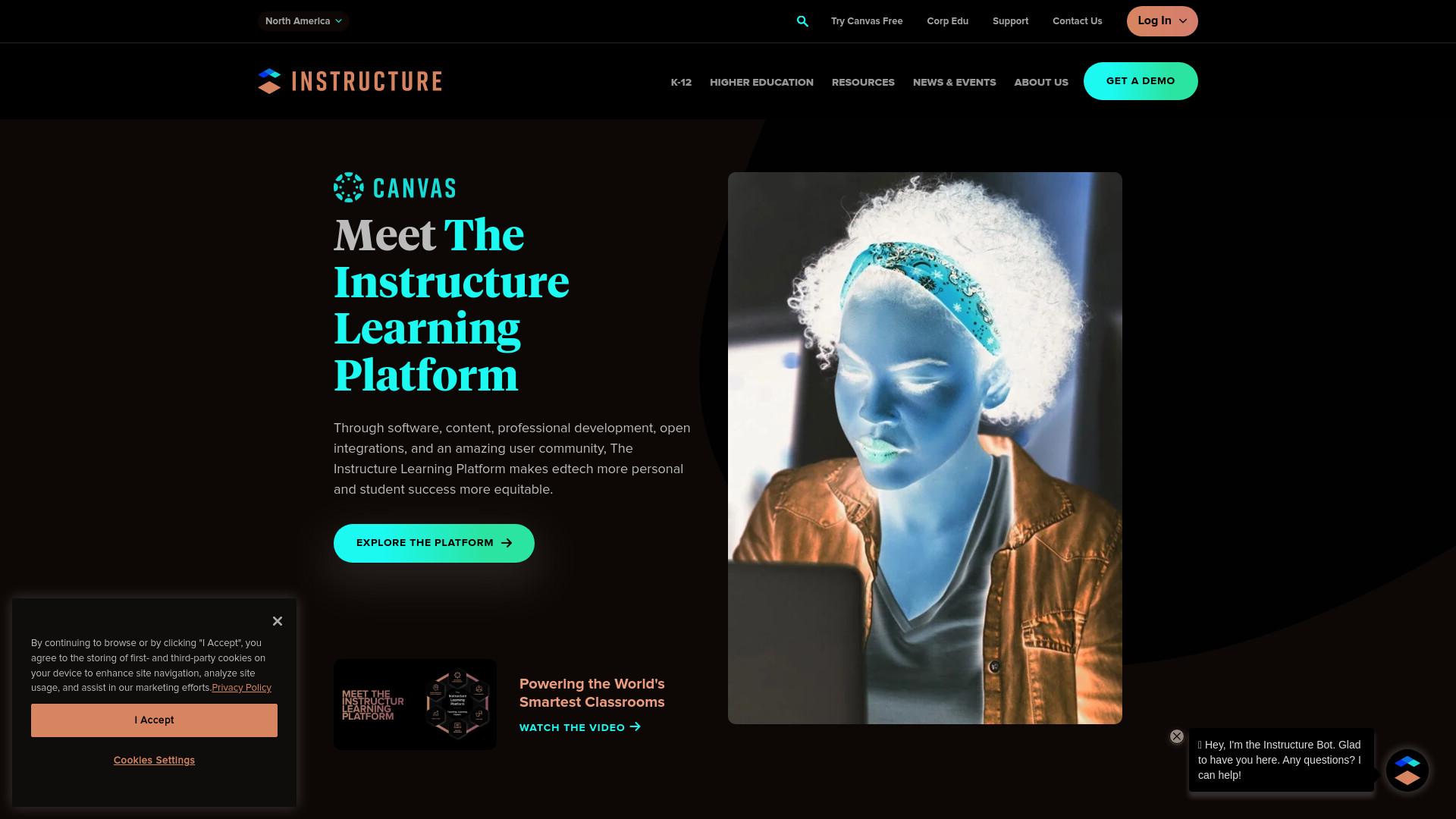Click the Get a Demo button
1456x819 pixels.
click(x=1141, y=81)
